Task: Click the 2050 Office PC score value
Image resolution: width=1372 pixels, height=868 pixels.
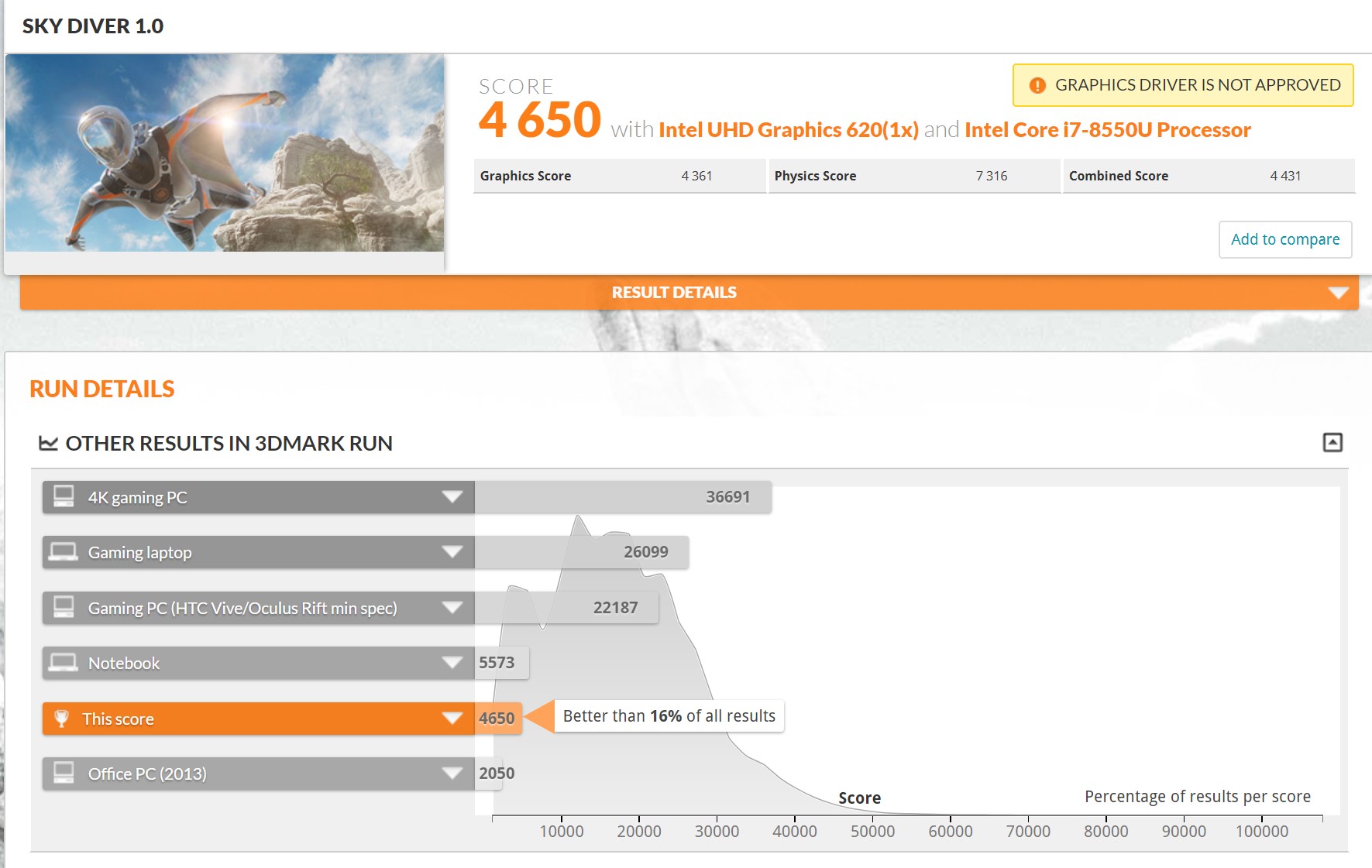Action: tap(497, 774)
